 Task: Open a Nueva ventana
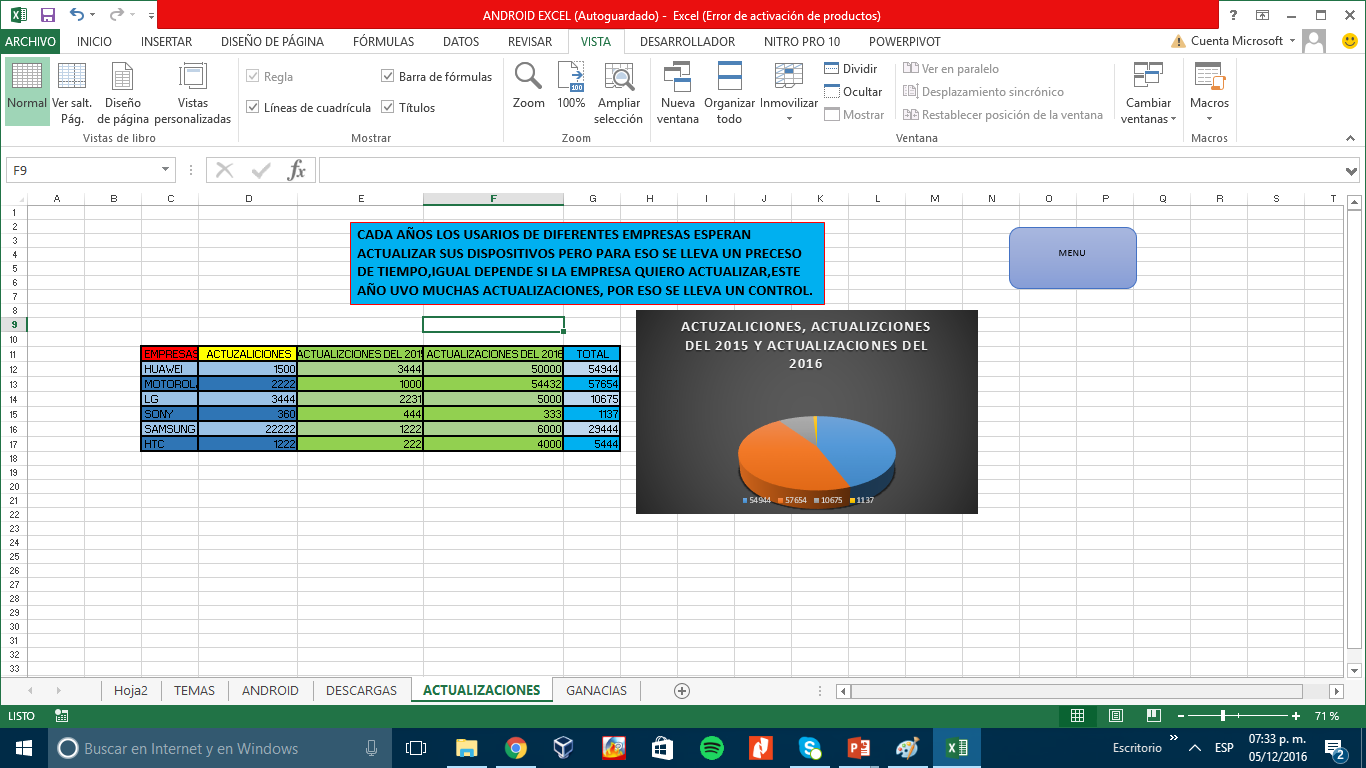(677, 77)
